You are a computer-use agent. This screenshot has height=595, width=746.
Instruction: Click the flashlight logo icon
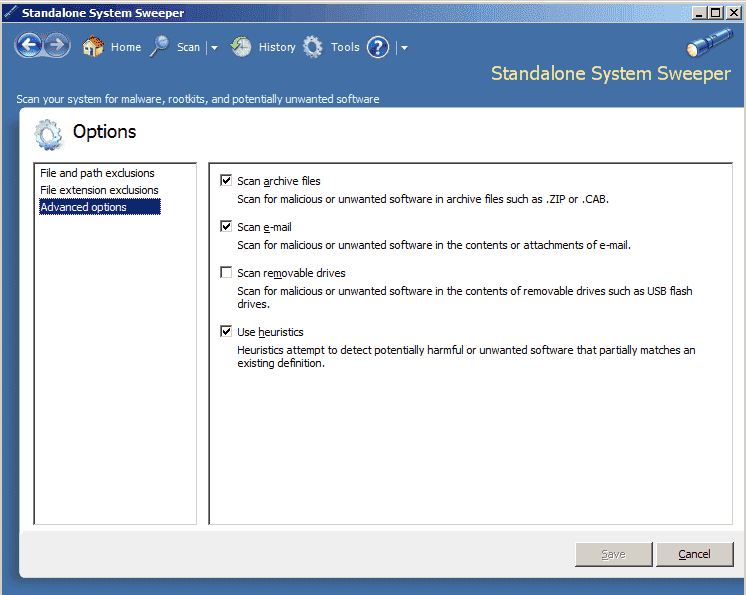click(x=709, y=42)
